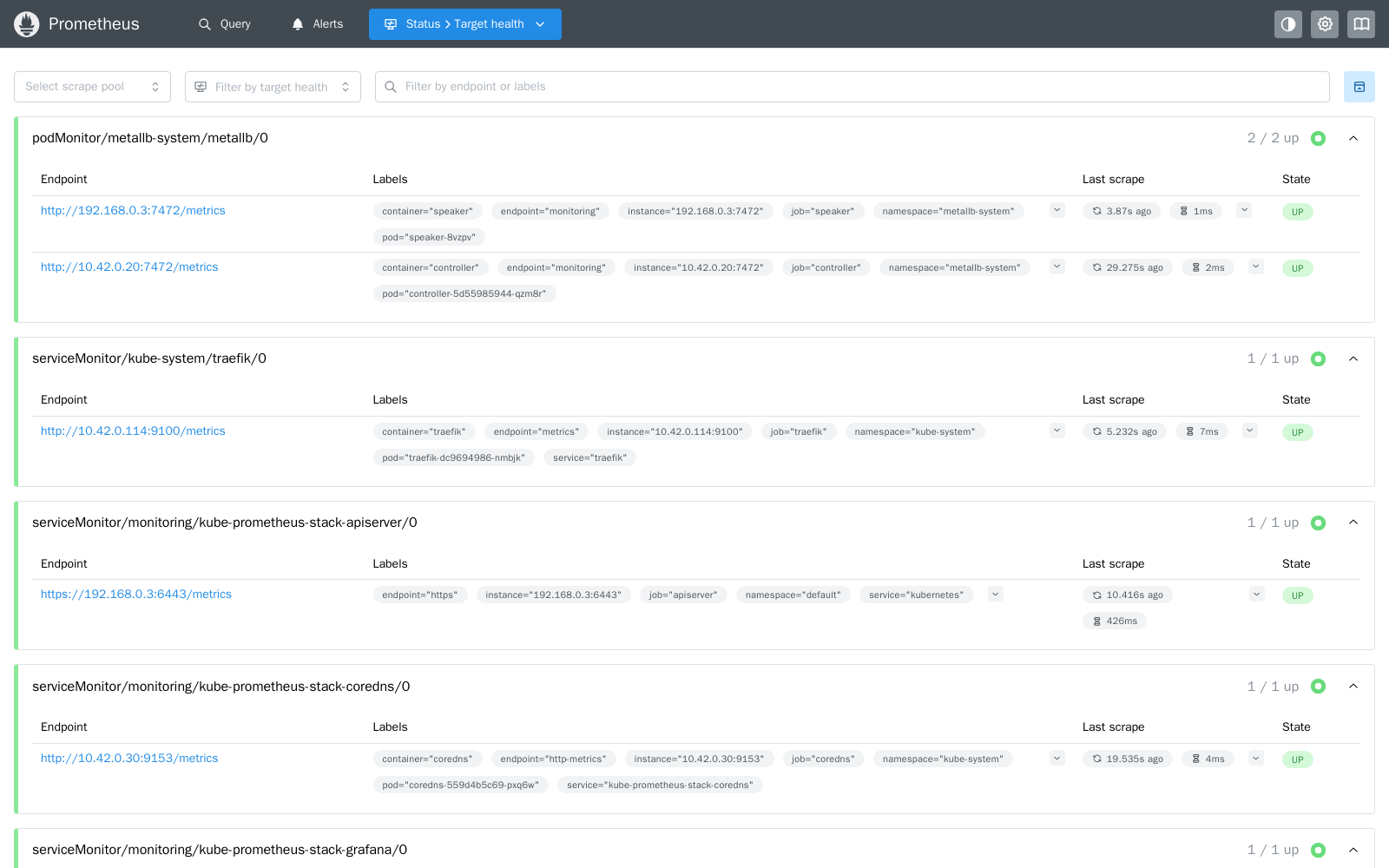Click the instance="10.42.0.30:9153" label badge
Screen dimensions: 1389x868
(x=700, y=759)
